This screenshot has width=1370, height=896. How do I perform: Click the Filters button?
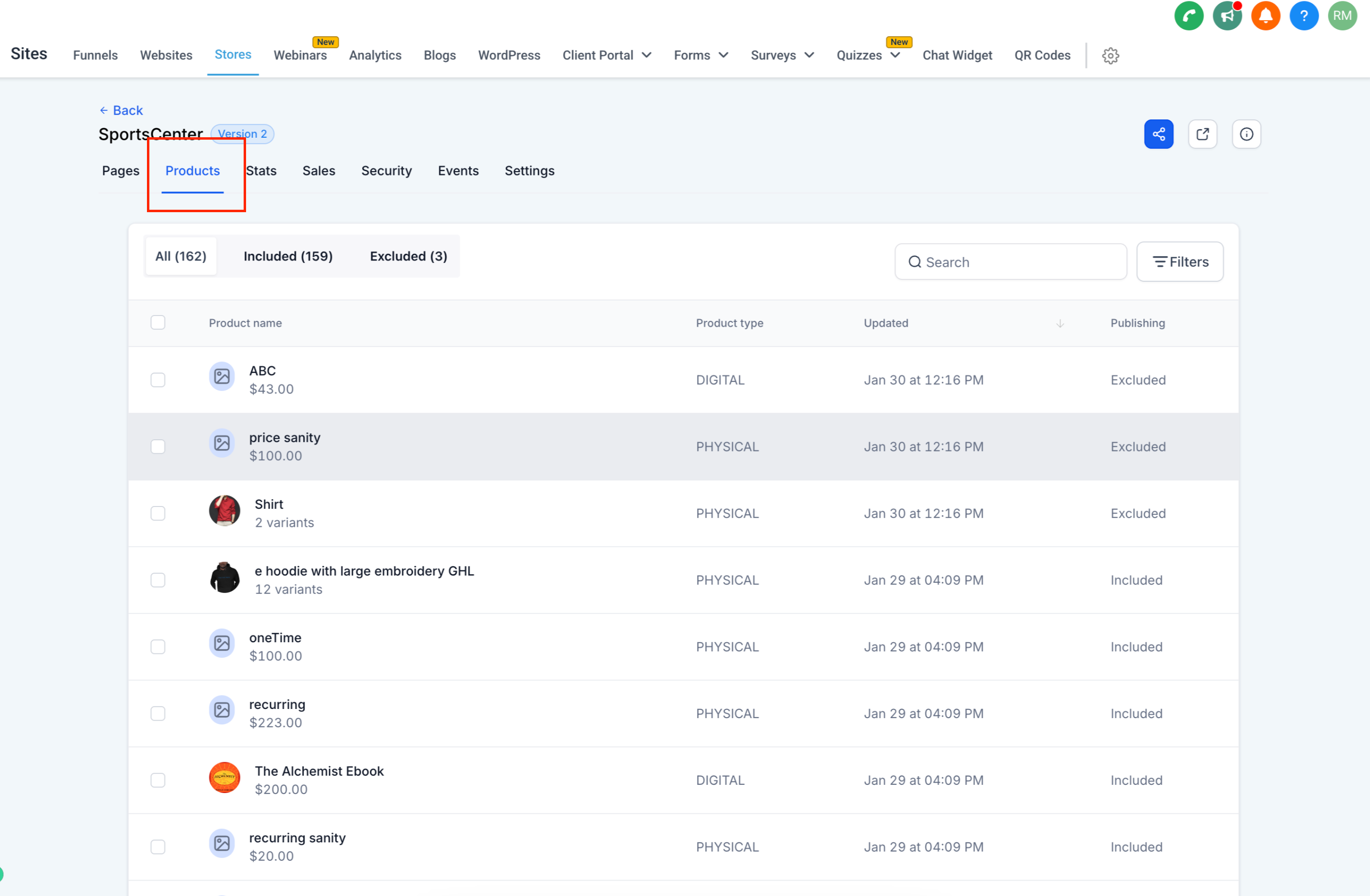tap(1180, 262)
